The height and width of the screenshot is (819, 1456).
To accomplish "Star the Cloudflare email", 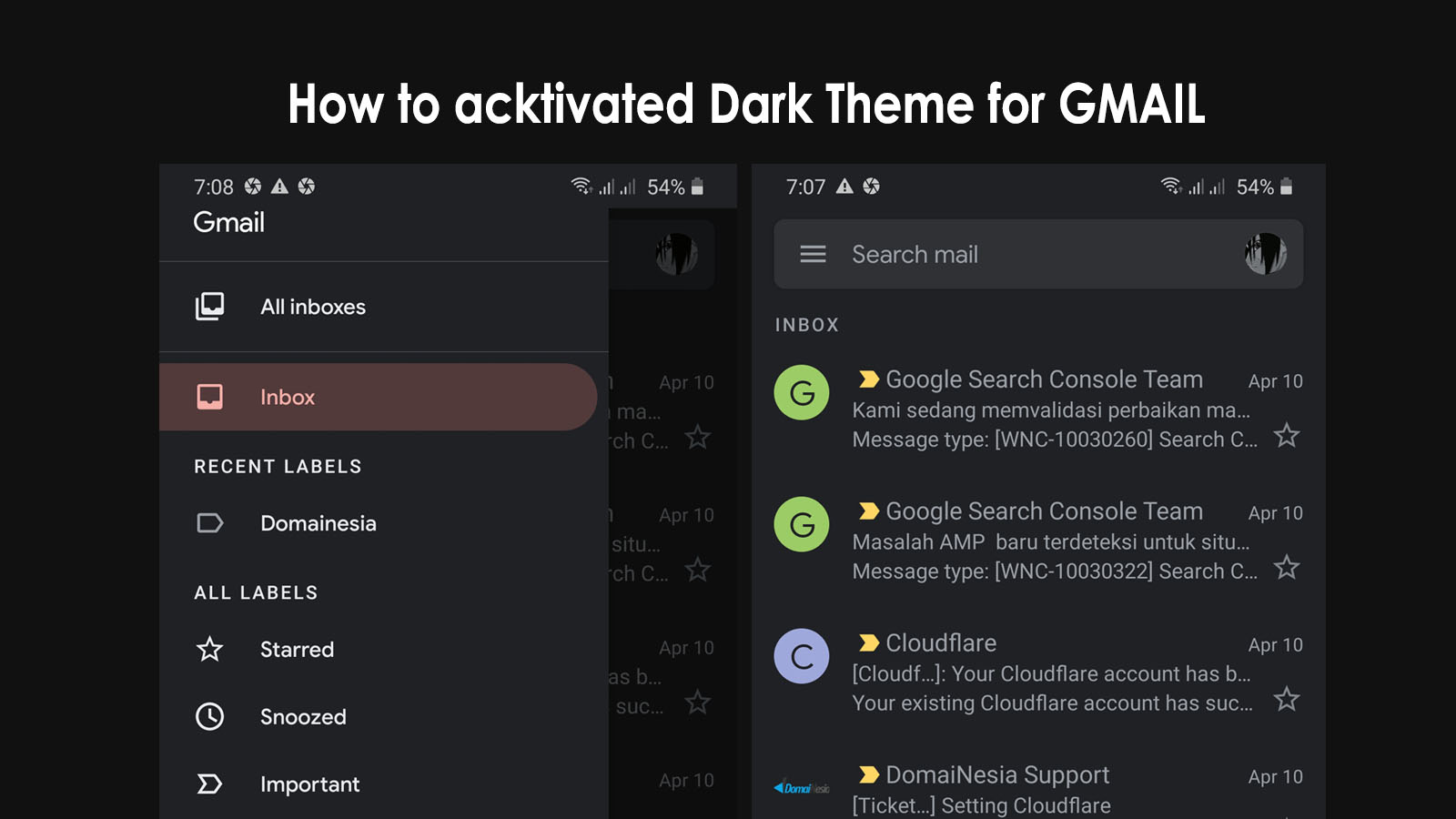I will (1288, 700).
